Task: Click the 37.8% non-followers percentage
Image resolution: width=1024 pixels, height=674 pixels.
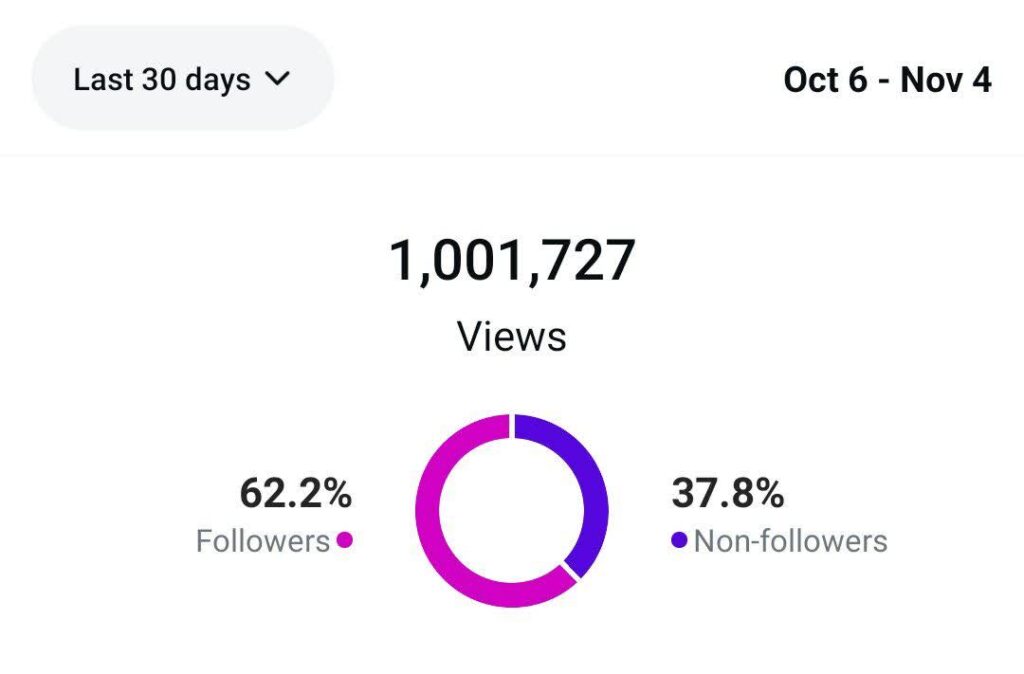Action: click(x=728, y=493)
